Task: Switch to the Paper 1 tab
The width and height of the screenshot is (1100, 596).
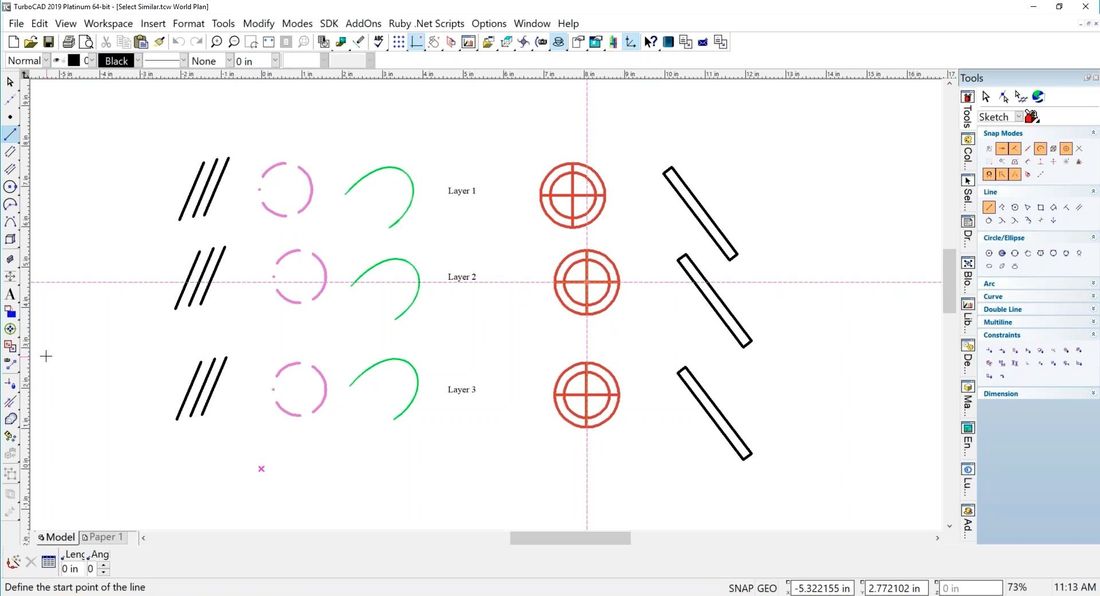Action: 104,537
